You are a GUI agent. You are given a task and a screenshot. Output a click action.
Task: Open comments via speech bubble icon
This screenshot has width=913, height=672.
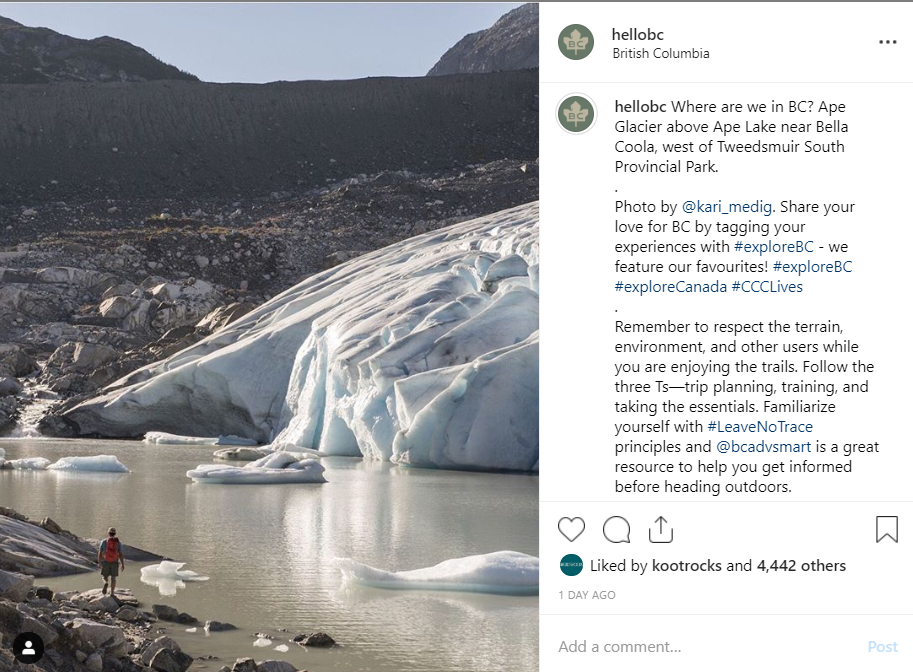[616, 529]
